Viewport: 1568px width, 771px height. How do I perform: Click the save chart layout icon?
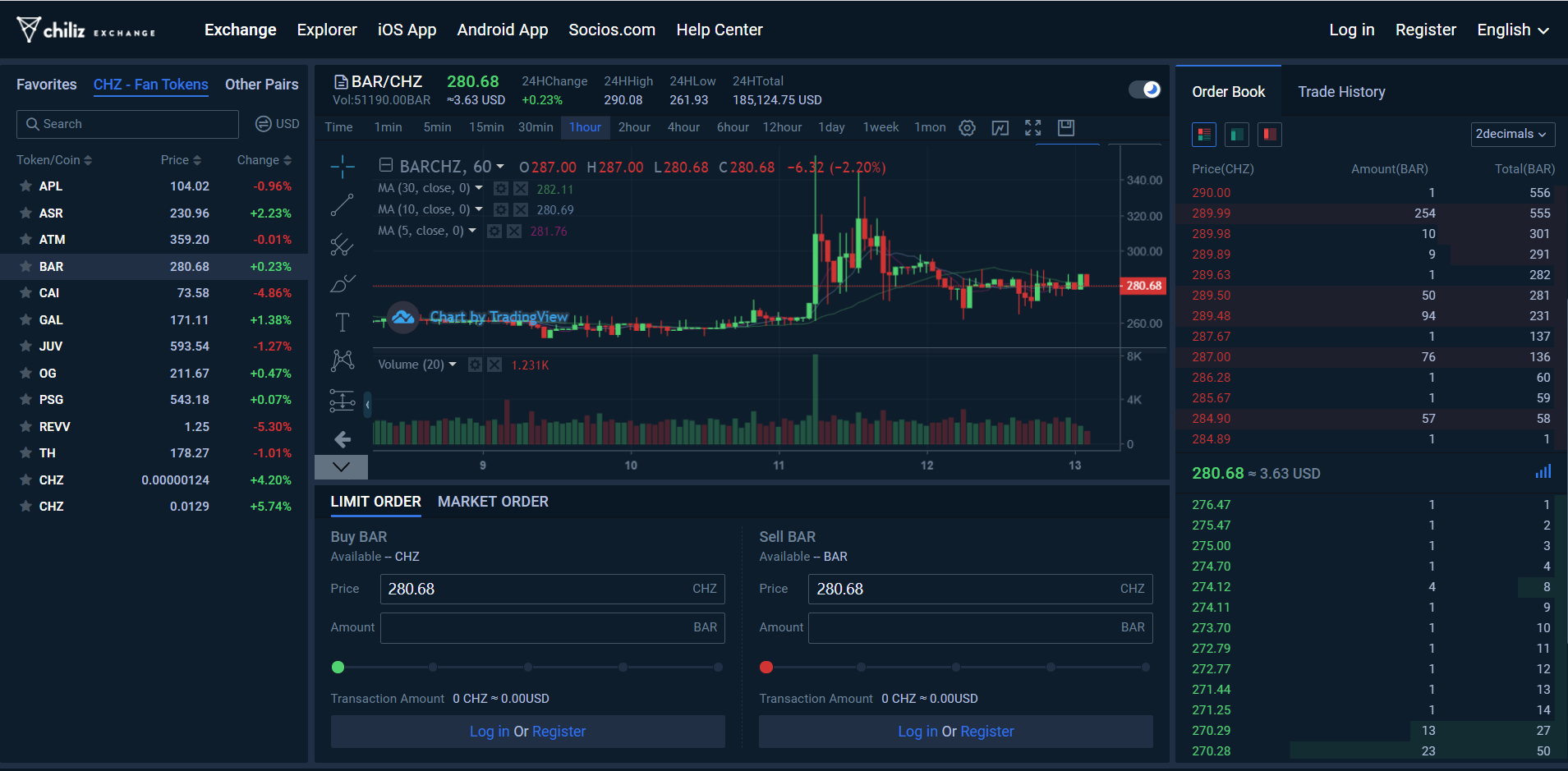[x=1066, y=128]
